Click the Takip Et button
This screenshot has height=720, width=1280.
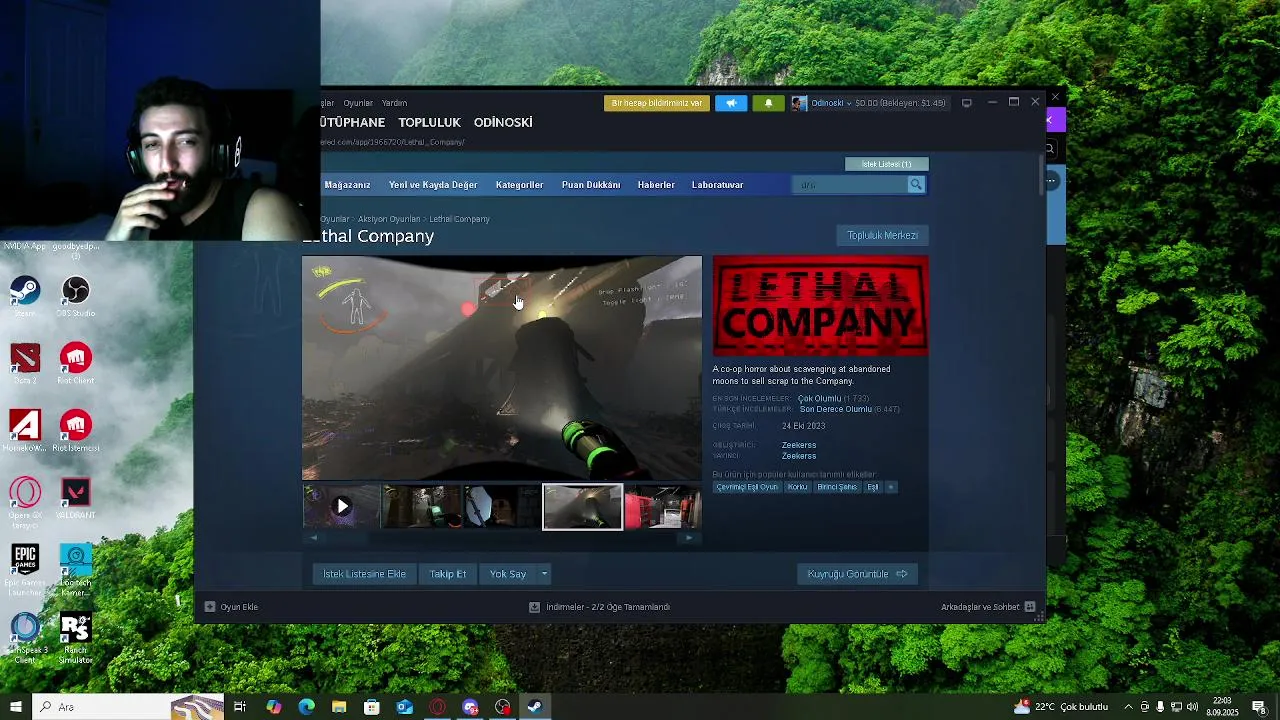(x=448, y=574)
